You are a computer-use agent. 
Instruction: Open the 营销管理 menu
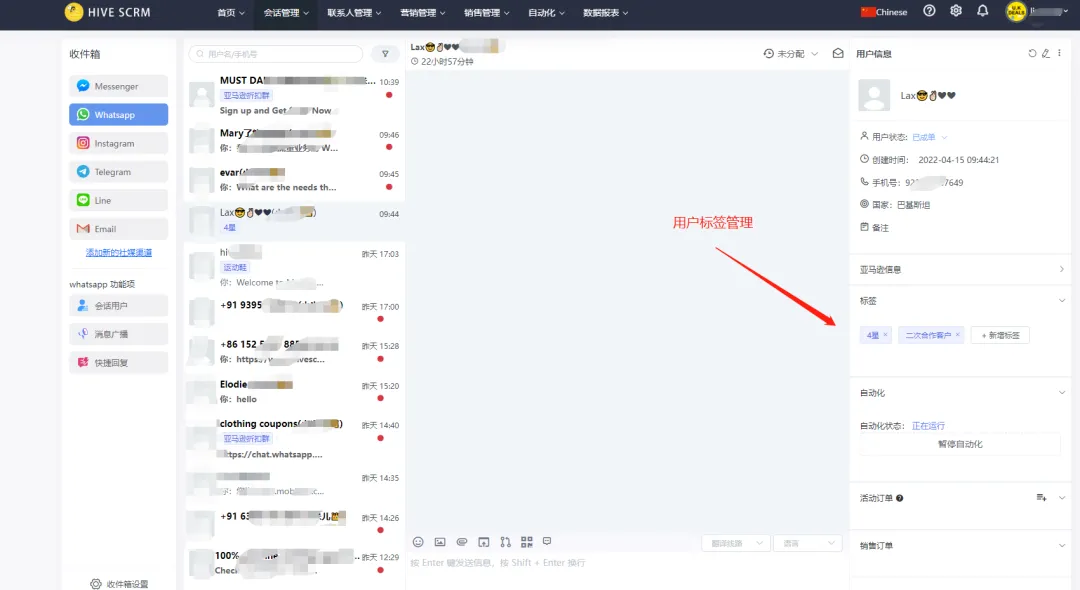click(422, 12)
